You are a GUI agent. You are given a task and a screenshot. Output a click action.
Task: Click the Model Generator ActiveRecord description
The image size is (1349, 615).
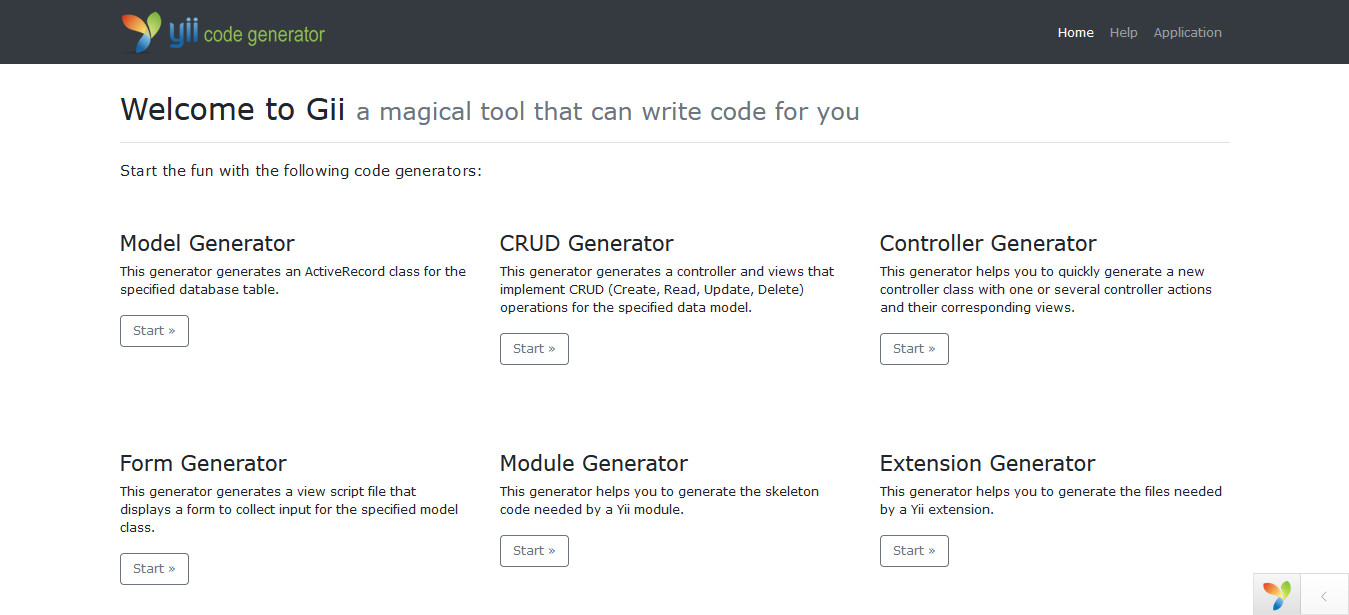click(293, 281)
